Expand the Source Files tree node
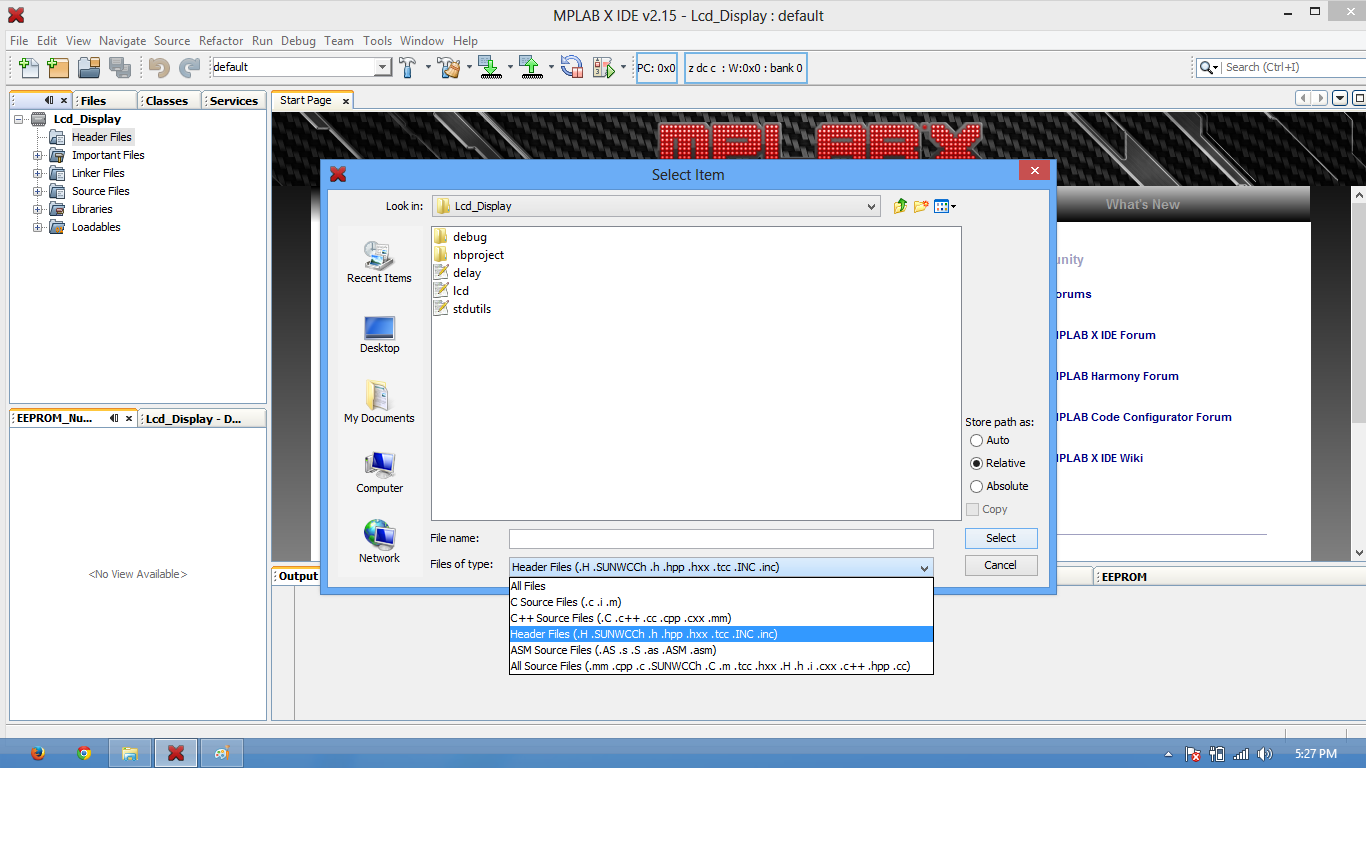The height and width of the screenshot is (846, 1366). pyautogui.click(x=38, y=191)
